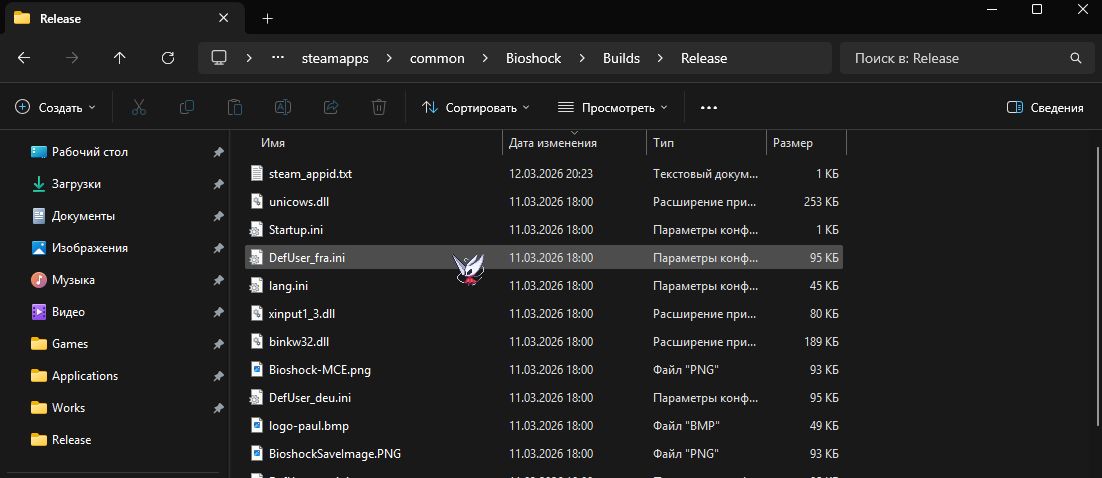This screenshot has height=478, width=1102.
Task: Go back with the Back arrow
Action: point(24,58)
